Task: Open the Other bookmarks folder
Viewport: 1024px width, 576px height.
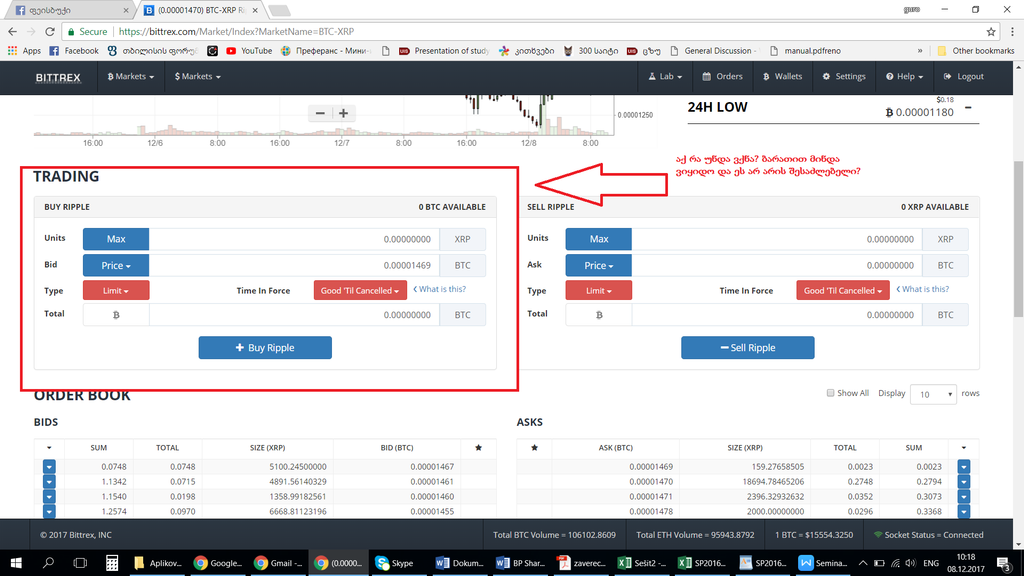Action: click(x=976, y=51)
